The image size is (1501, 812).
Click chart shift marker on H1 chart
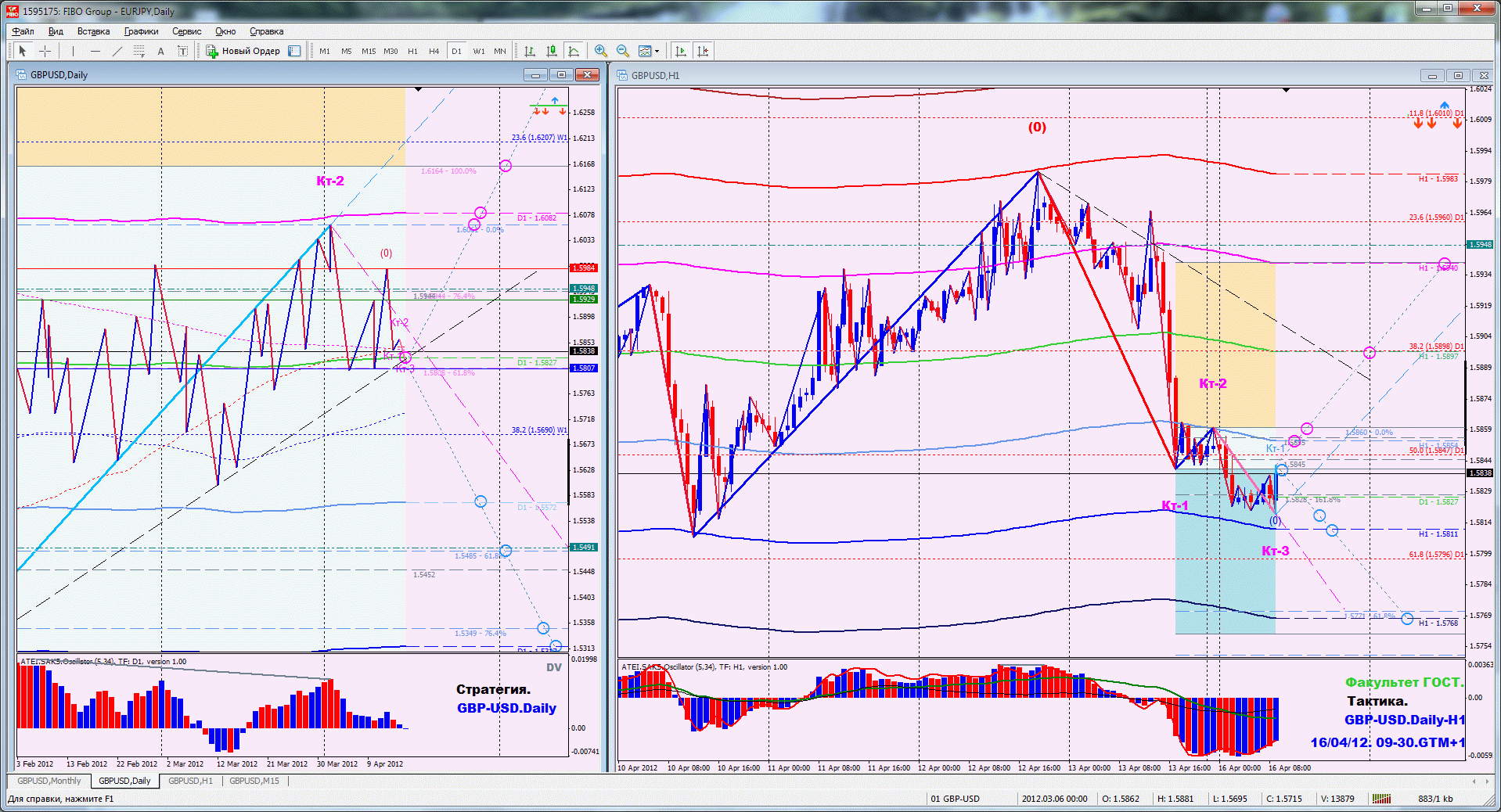coord(1286,91)
